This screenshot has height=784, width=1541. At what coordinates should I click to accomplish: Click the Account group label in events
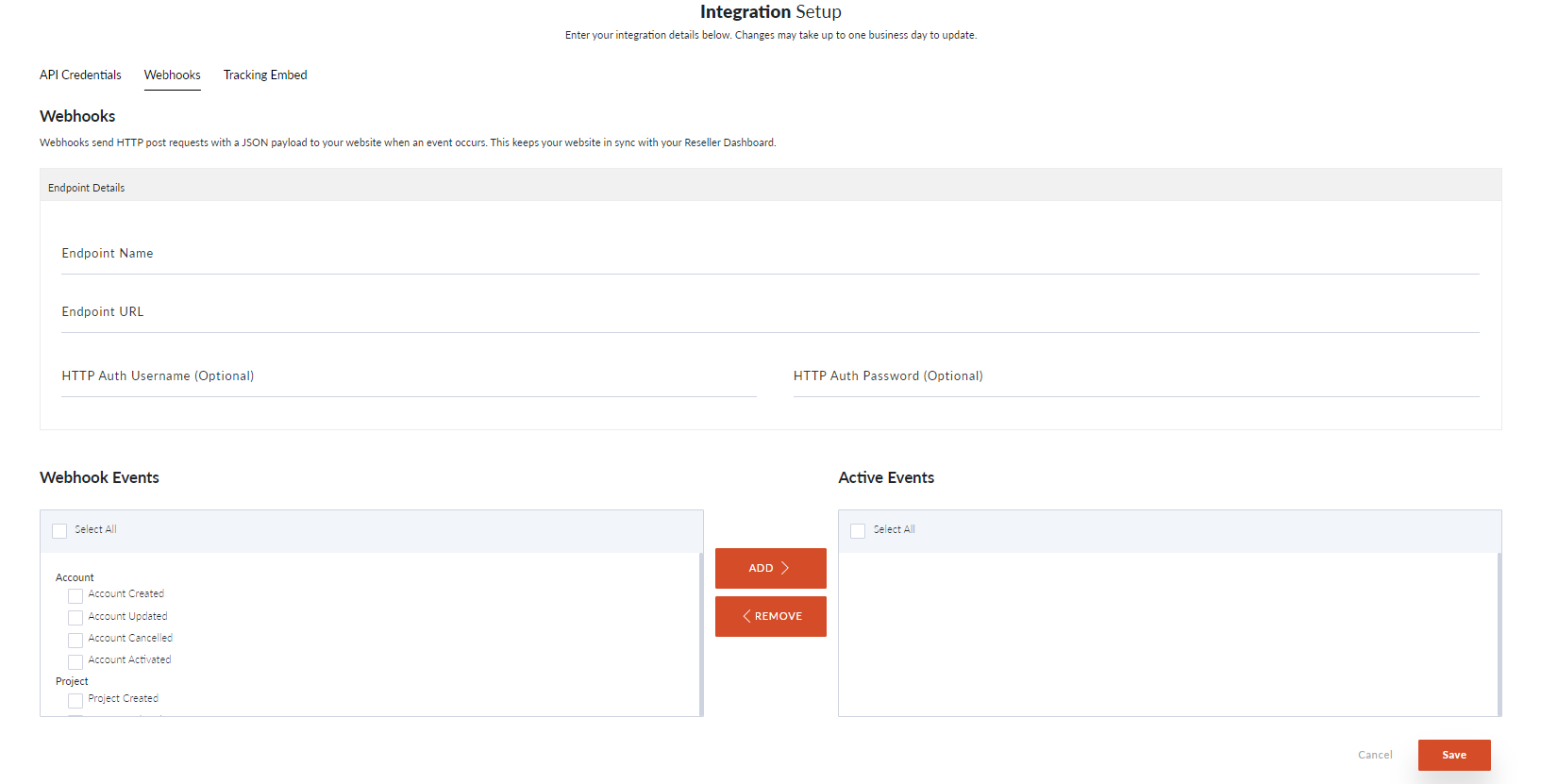click(x=75, y=577)
